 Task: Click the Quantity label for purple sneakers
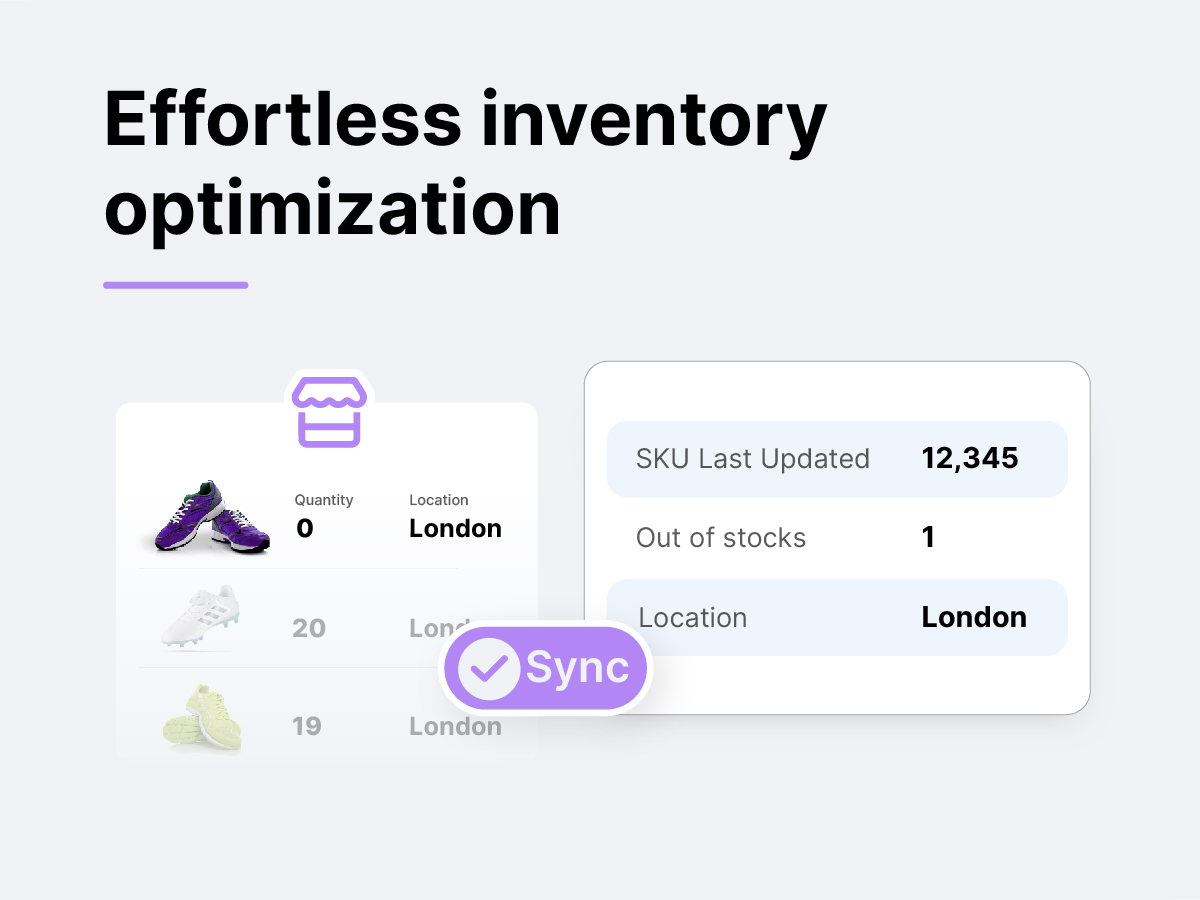(x=324, y=500)
